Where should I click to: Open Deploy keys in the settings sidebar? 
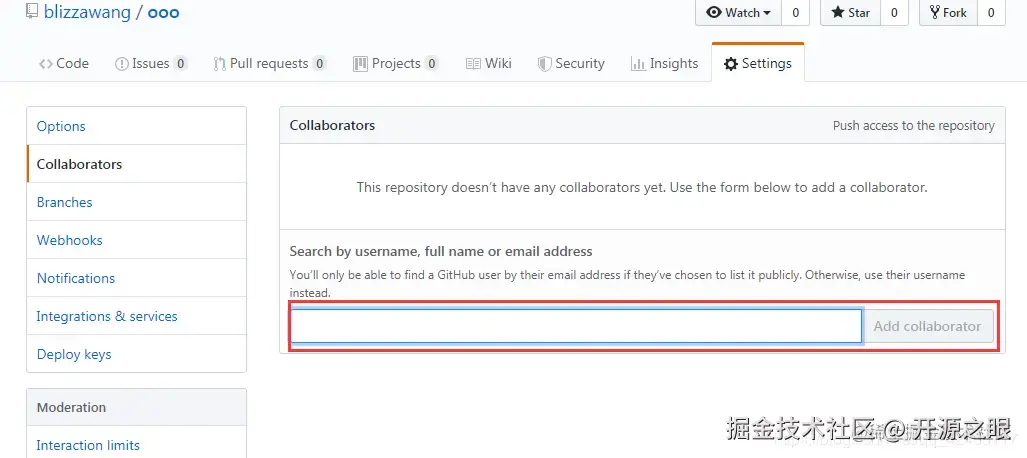[x=136, y=354]
